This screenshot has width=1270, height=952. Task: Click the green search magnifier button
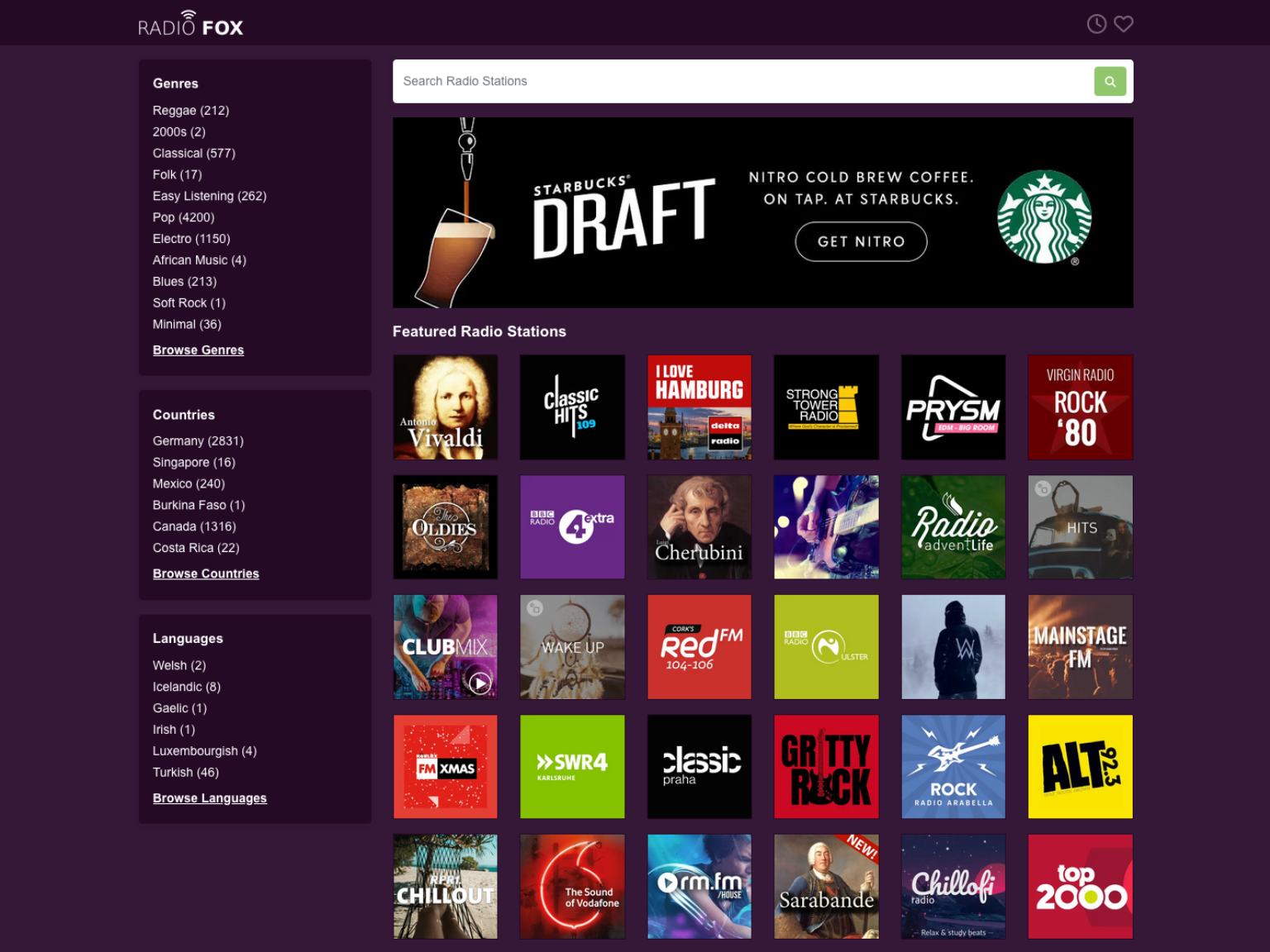[1110, 81]
